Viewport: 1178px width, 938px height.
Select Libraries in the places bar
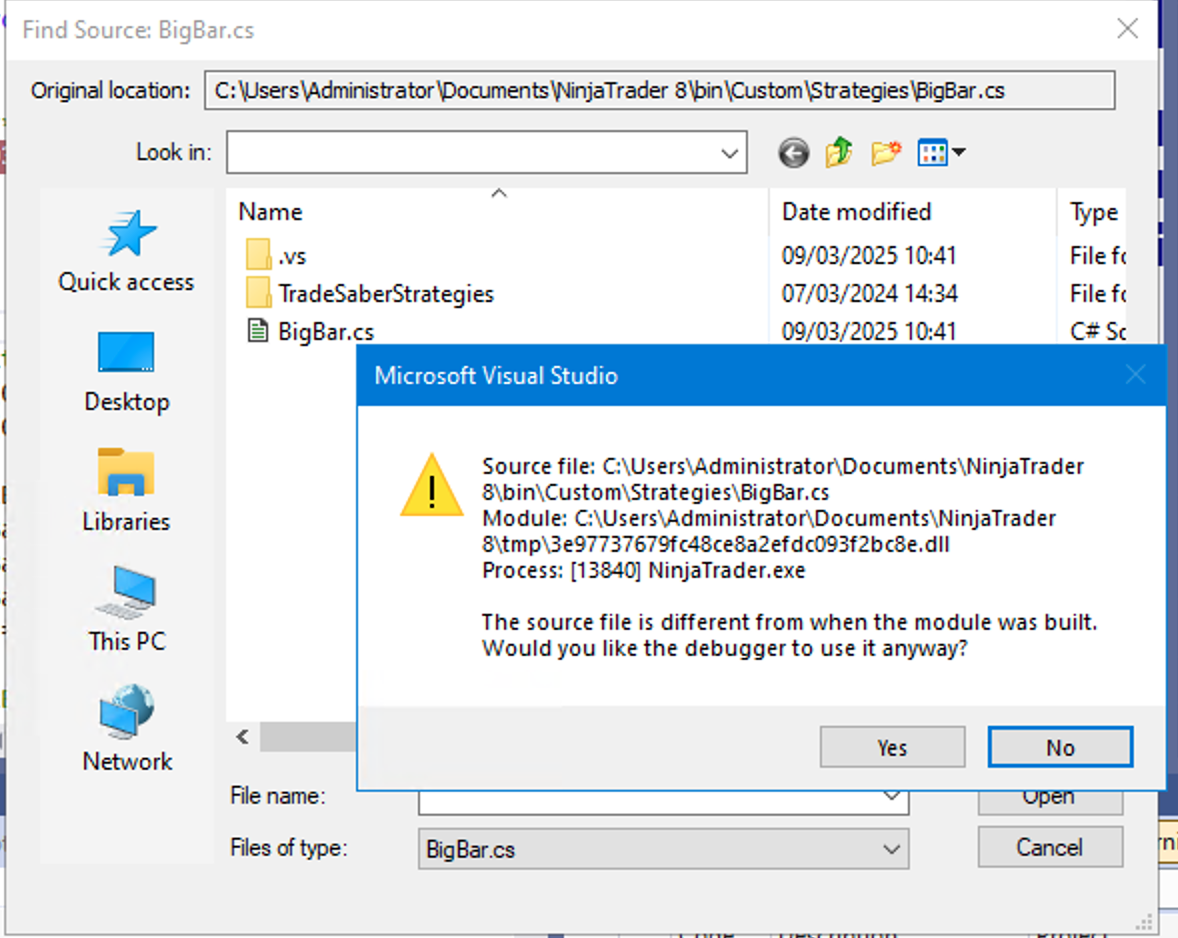point(126,490)
